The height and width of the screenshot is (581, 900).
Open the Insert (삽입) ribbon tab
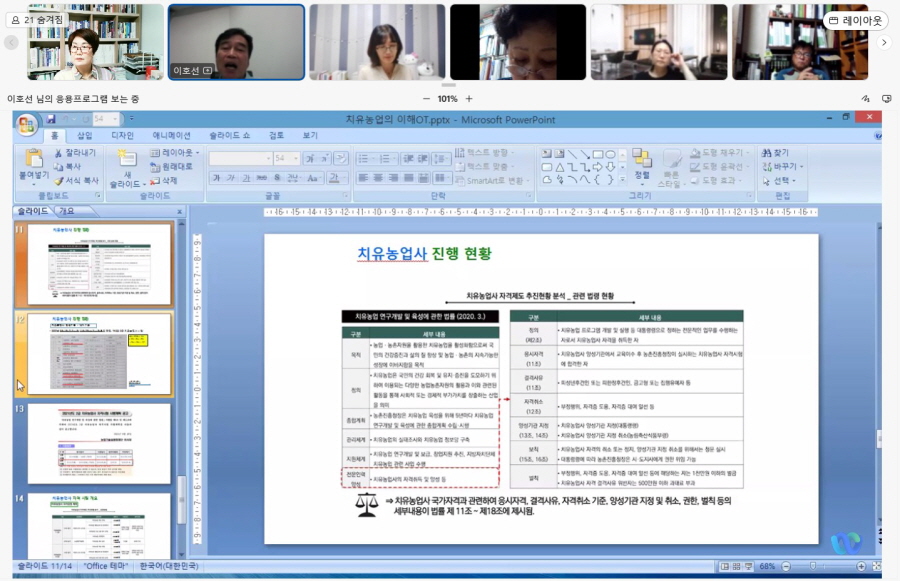[x=84, y=135]
